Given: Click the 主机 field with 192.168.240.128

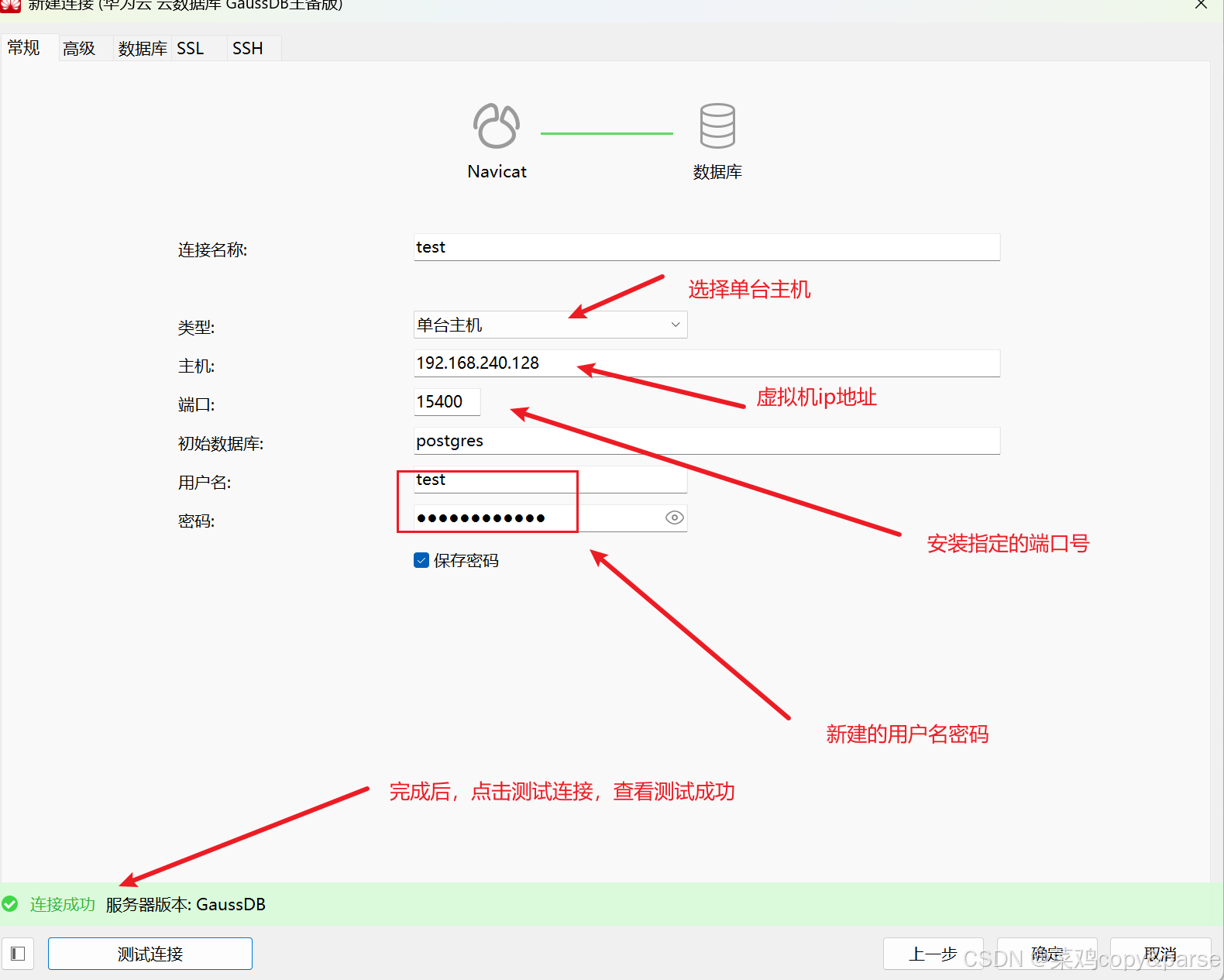Looking at the screenshot, I should click(707, 363).
